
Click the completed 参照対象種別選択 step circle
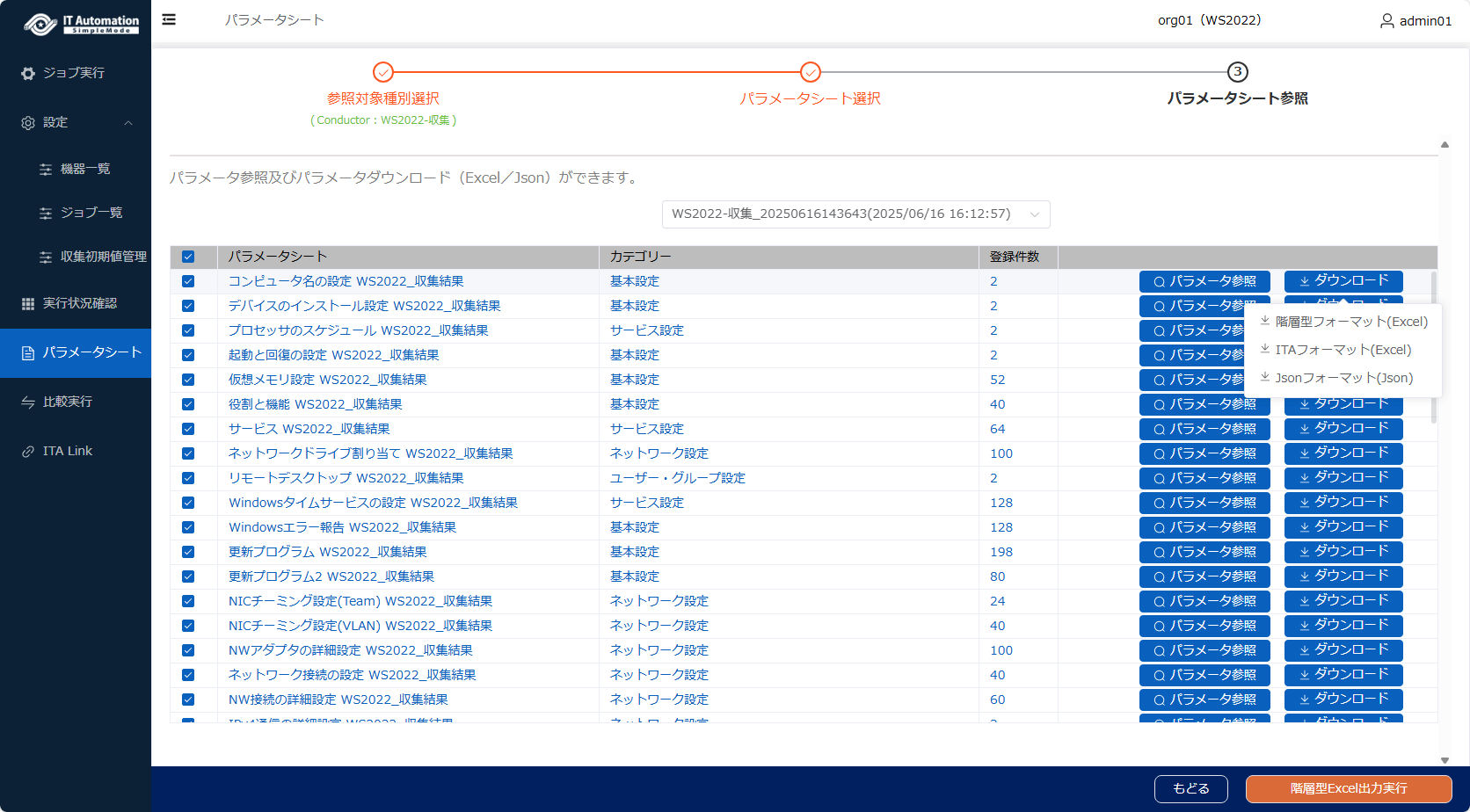tap(382, 72)
